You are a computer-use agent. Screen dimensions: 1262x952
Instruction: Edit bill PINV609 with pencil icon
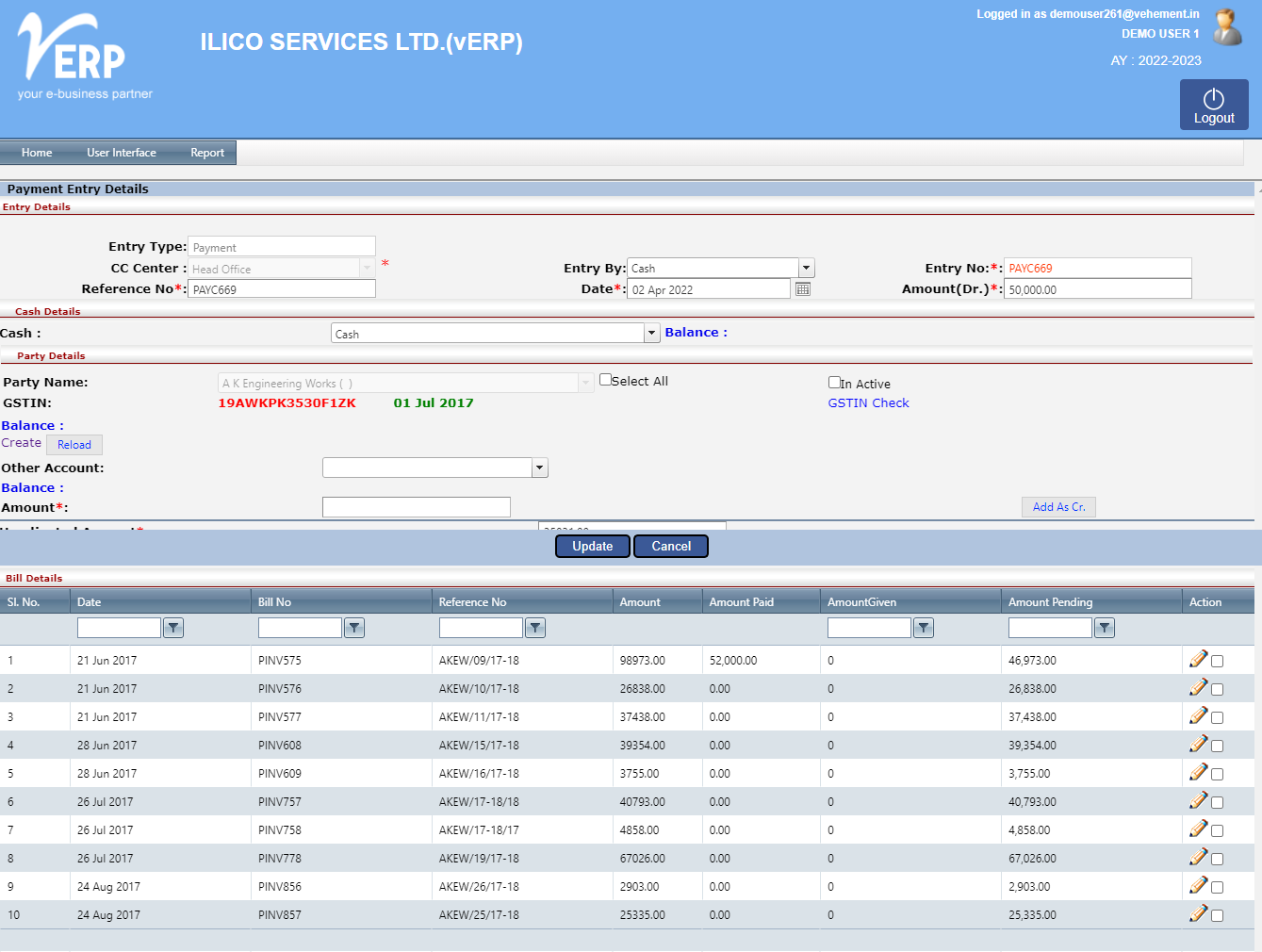click(1198, 772)
